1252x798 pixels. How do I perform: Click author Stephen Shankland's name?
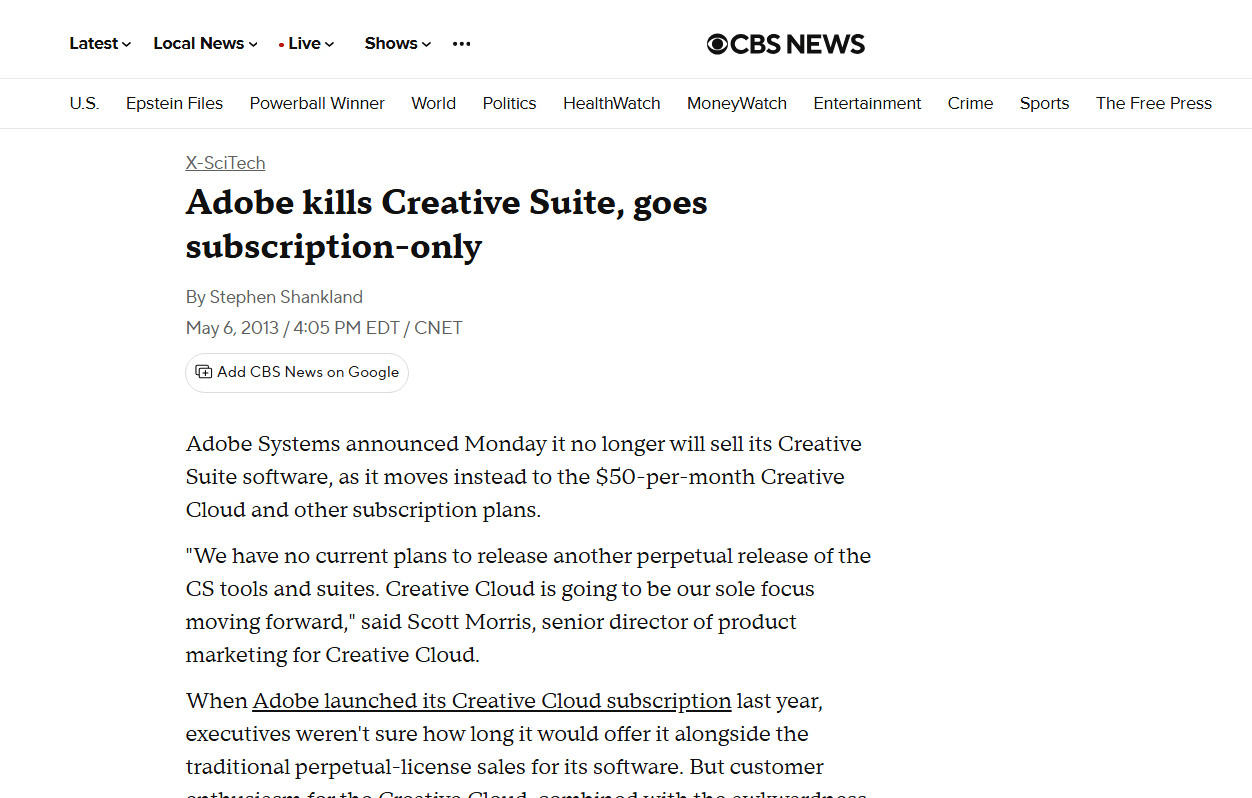[286, 297]
